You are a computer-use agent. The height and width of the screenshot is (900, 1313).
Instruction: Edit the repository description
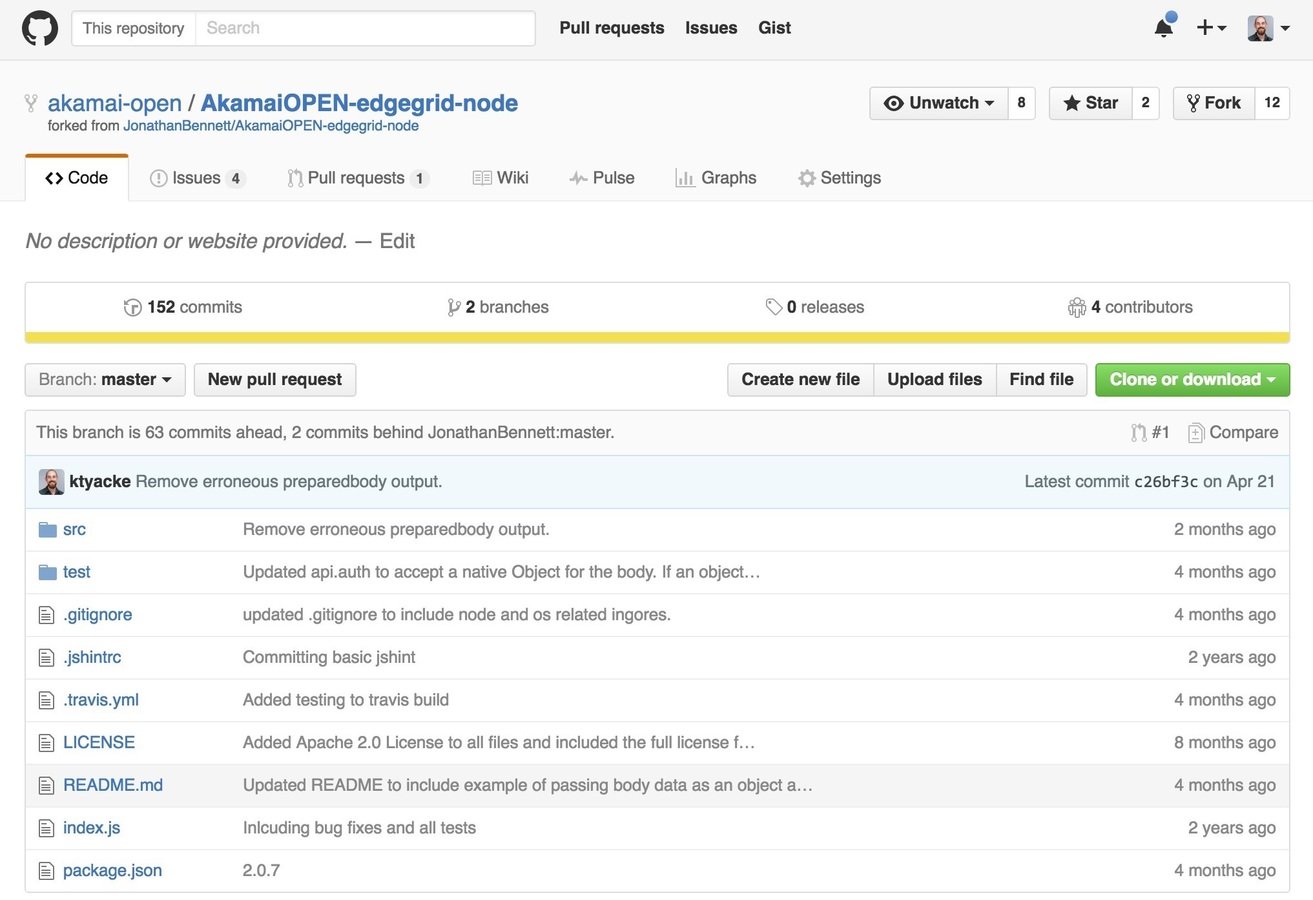397,241
